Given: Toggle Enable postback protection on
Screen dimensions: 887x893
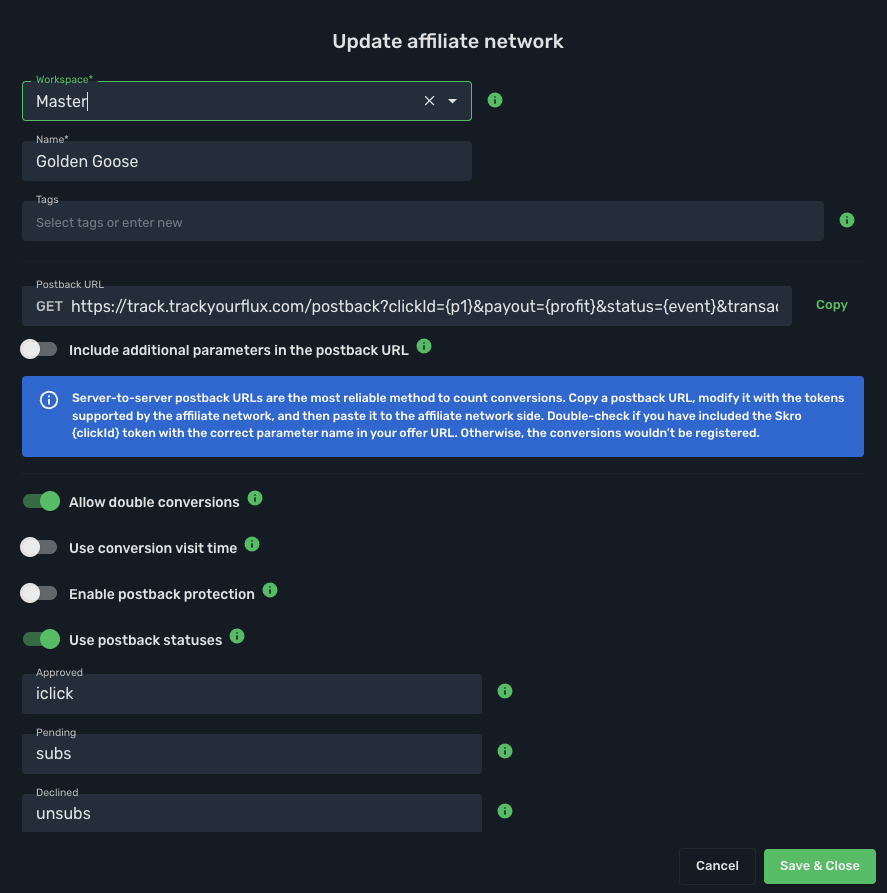Looking at the screenshot, I should (x=39, y=593).
